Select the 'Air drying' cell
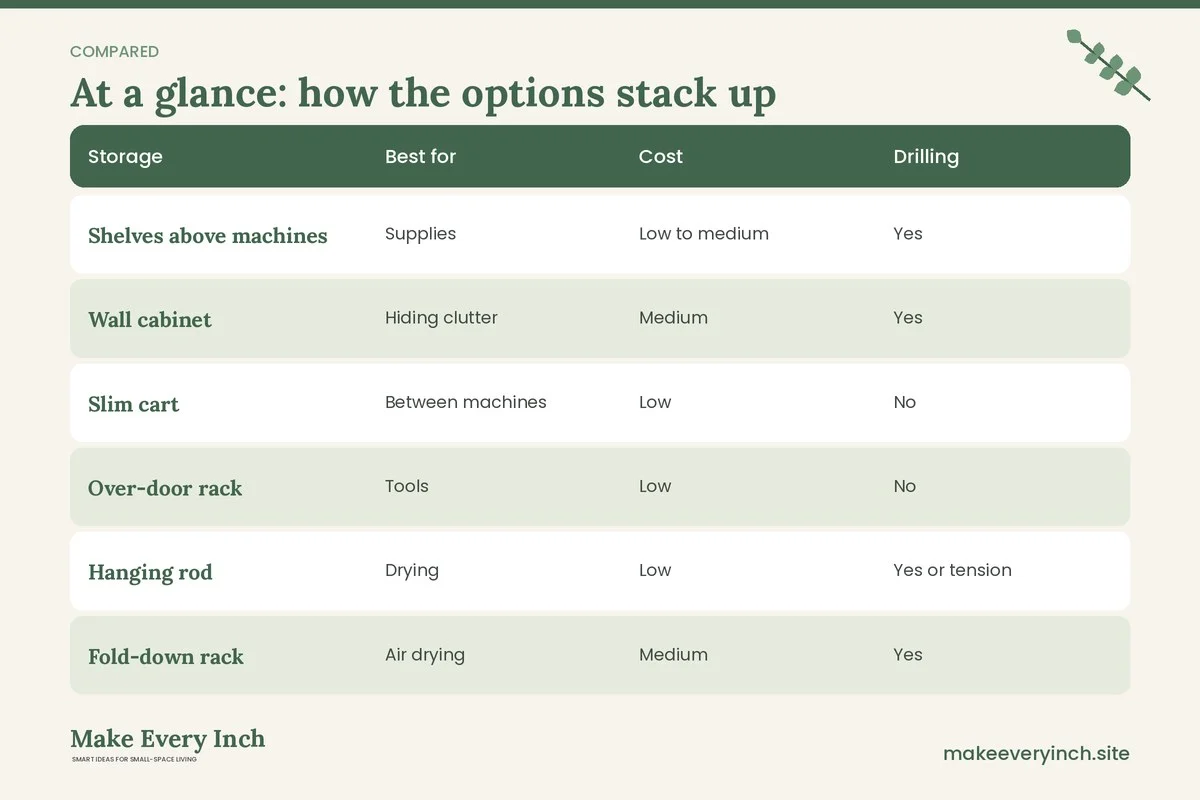The image size is (1200, 800). (425, 655)
